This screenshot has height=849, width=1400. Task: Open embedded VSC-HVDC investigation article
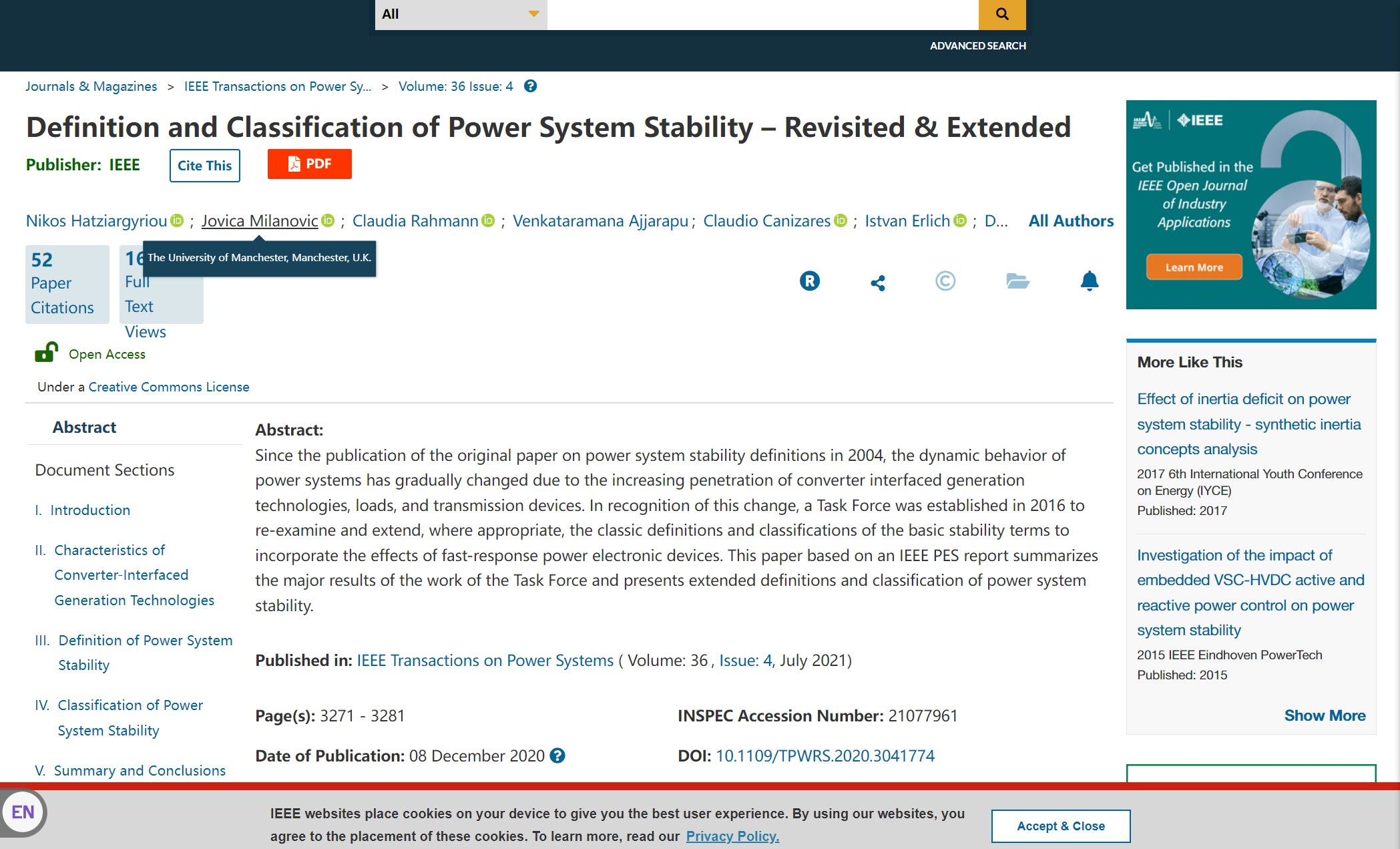(1250, 592)
